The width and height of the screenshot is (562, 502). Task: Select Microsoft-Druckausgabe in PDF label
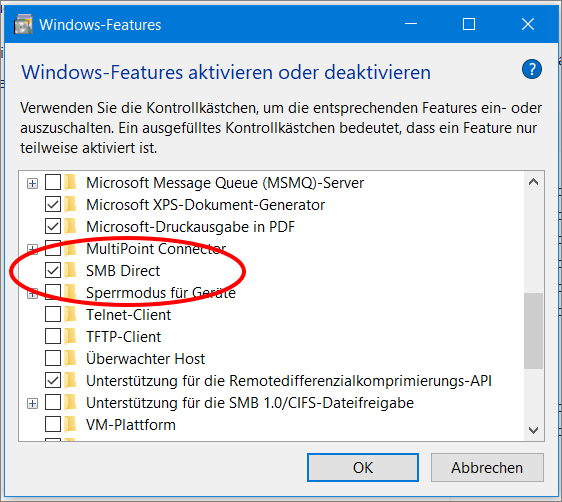tap(191, 227)
